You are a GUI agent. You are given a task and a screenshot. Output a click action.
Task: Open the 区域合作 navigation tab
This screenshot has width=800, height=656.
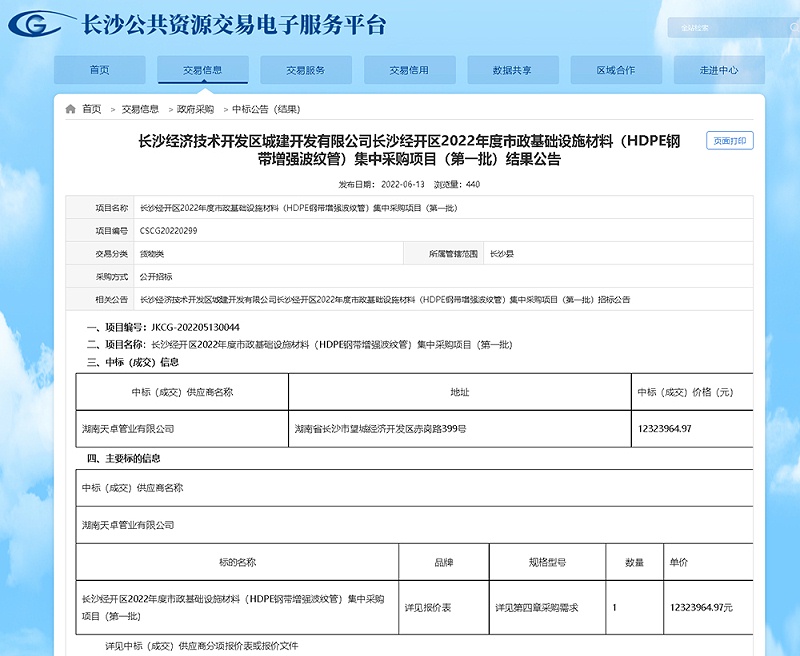coord(613,69)
